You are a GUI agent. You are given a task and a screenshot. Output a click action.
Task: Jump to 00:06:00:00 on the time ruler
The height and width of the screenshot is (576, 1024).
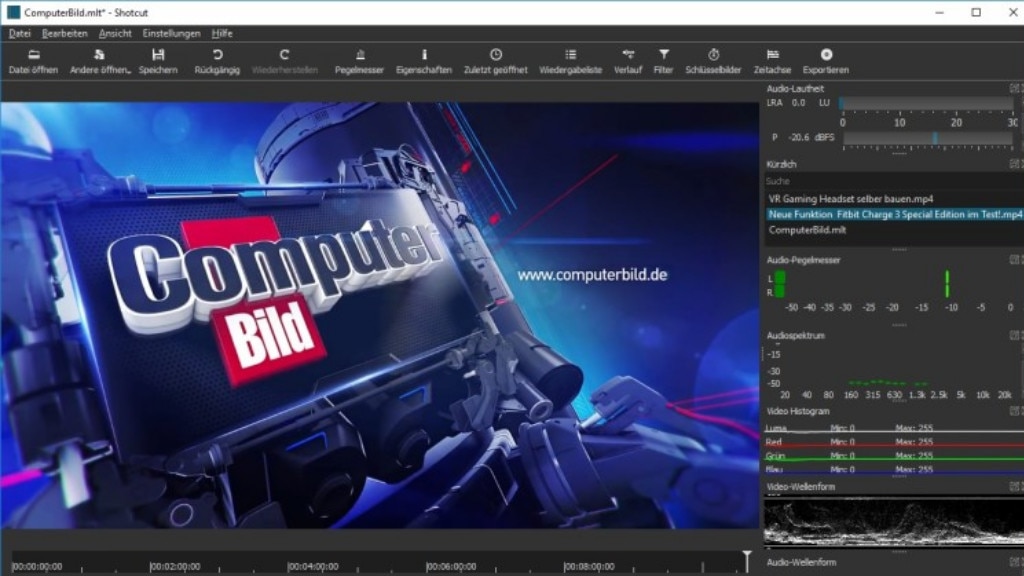pyautogui.click(x=451, y=566)
